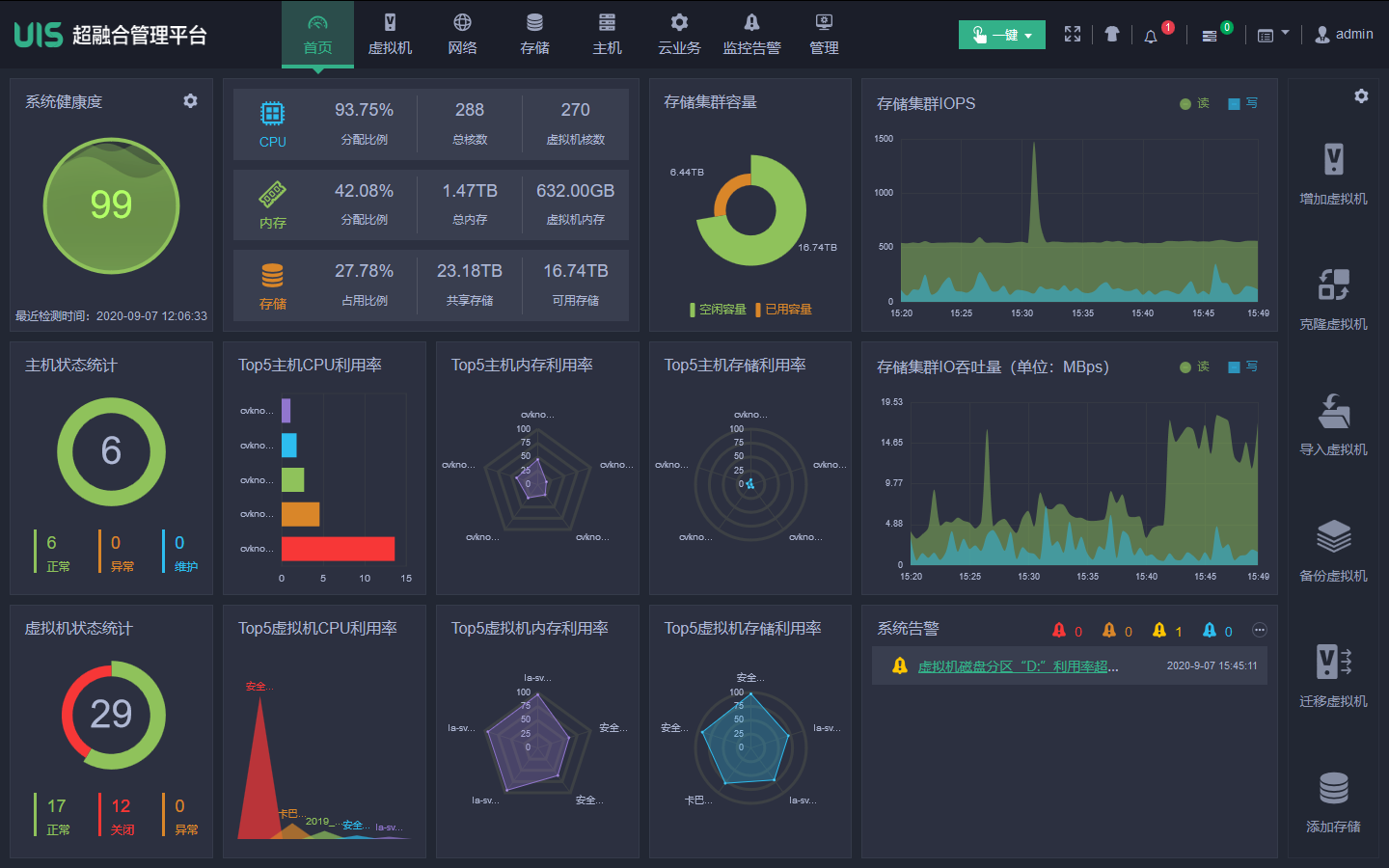Screen dimensions: 1389x868
Task: Click the 克隆虚拟机 (clone VM) icon
Action: coord(1333,285)
